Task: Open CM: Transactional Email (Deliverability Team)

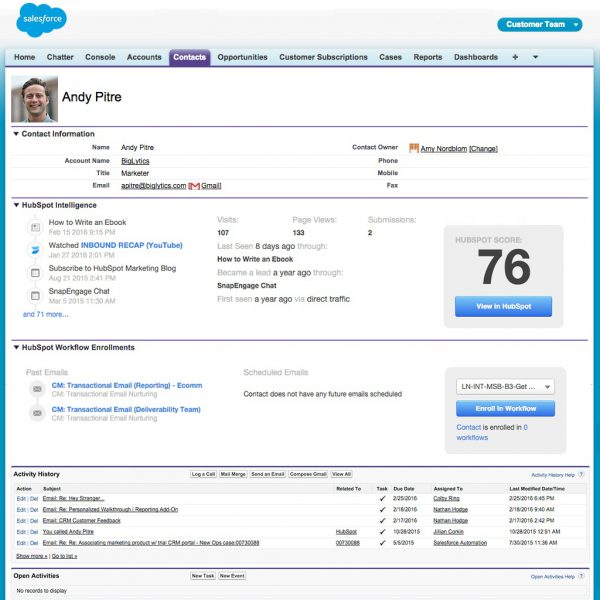Action: click(x=126, y=409)
